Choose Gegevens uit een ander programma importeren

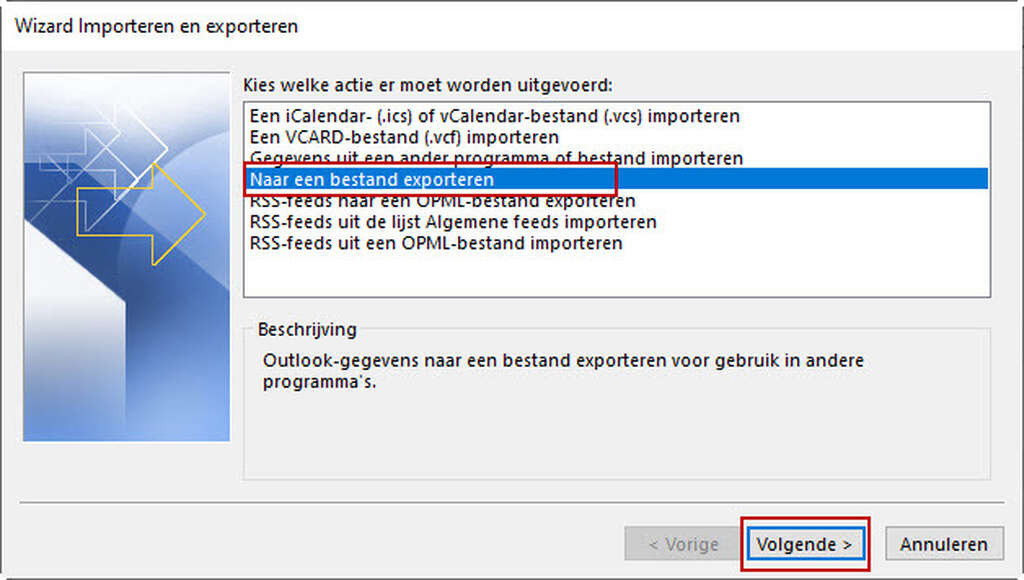coord(496,158)
